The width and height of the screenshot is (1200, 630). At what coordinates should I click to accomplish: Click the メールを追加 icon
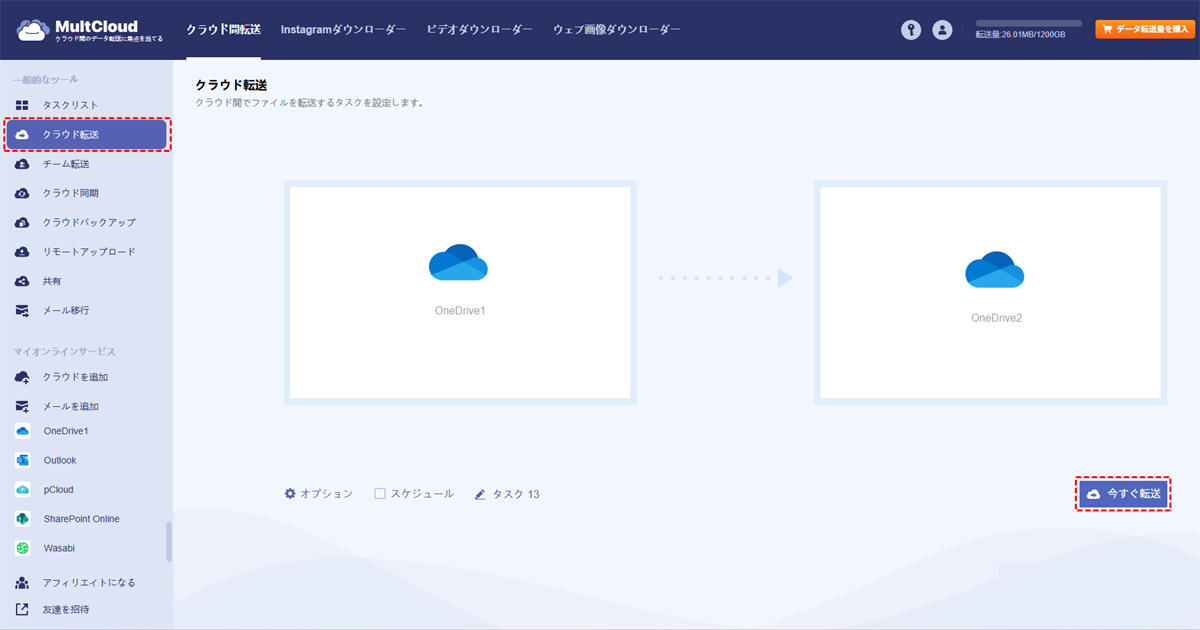click(x=22, y=406)
